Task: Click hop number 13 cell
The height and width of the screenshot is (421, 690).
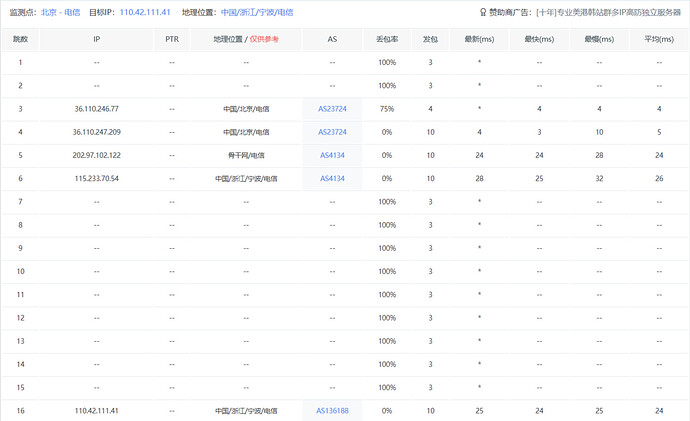Action: click(x=20, y=341)
